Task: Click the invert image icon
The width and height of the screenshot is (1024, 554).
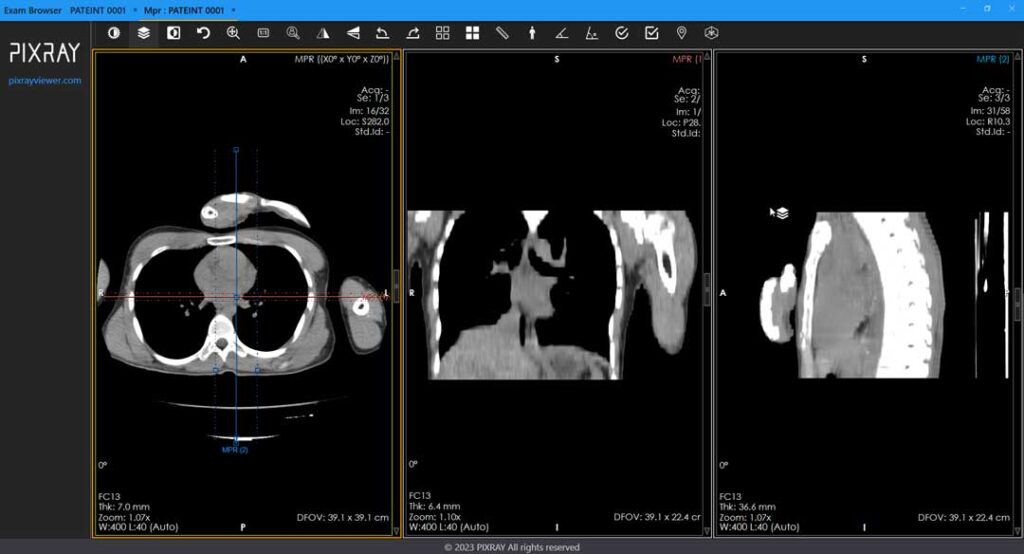Action: (173, 33)
